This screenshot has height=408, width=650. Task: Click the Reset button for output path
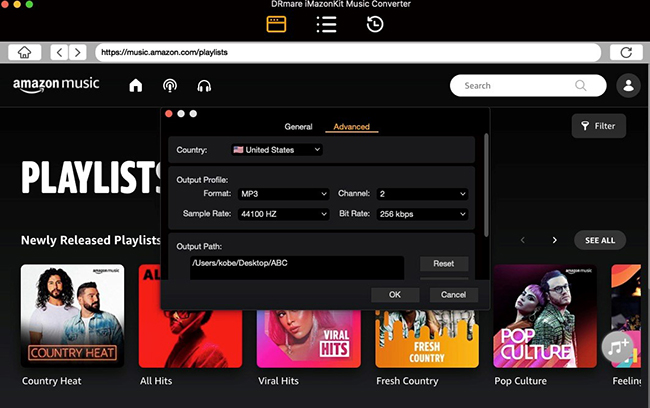[444, 264]
